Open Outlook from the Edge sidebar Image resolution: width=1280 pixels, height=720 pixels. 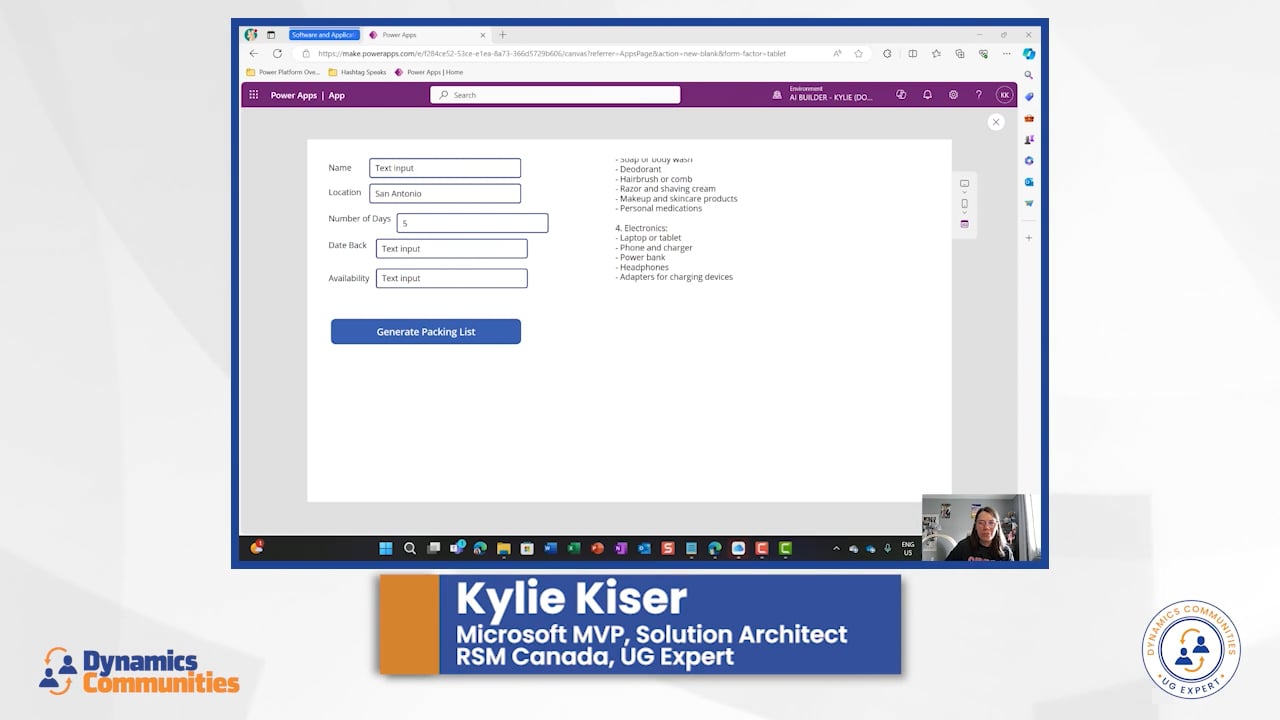1028,182
